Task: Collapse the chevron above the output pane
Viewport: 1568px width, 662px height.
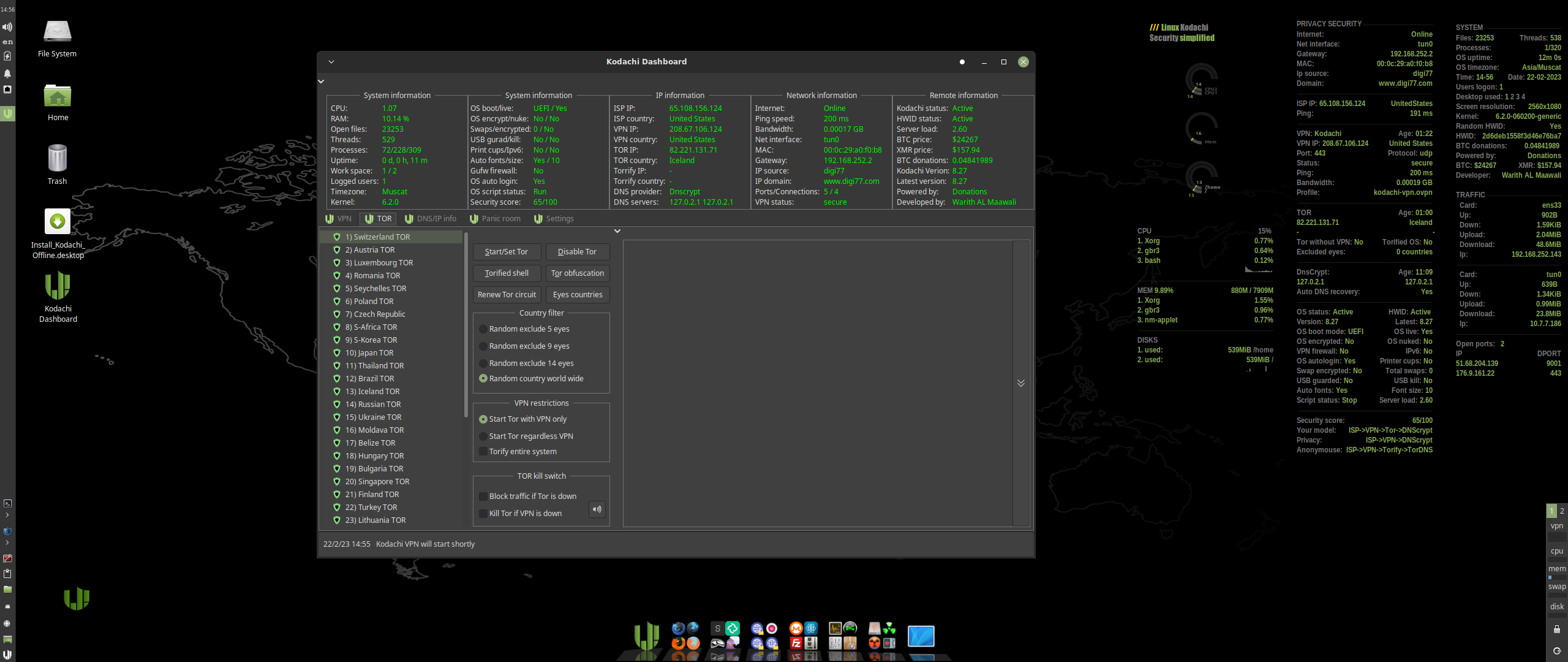Action: click(617, 231)
